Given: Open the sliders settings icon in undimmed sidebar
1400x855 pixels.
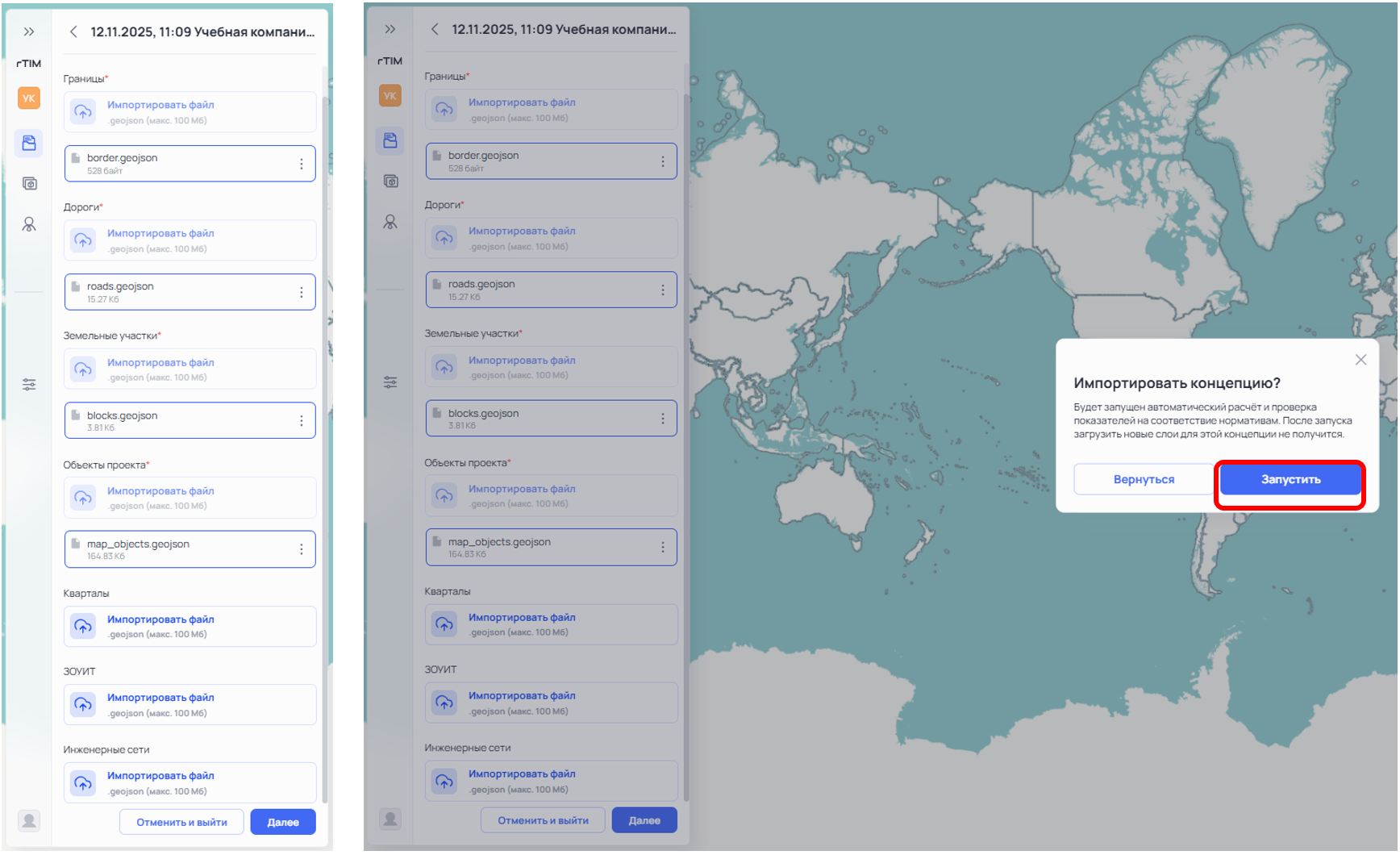Looking at the screenshot, I should (x=29, y=385).
